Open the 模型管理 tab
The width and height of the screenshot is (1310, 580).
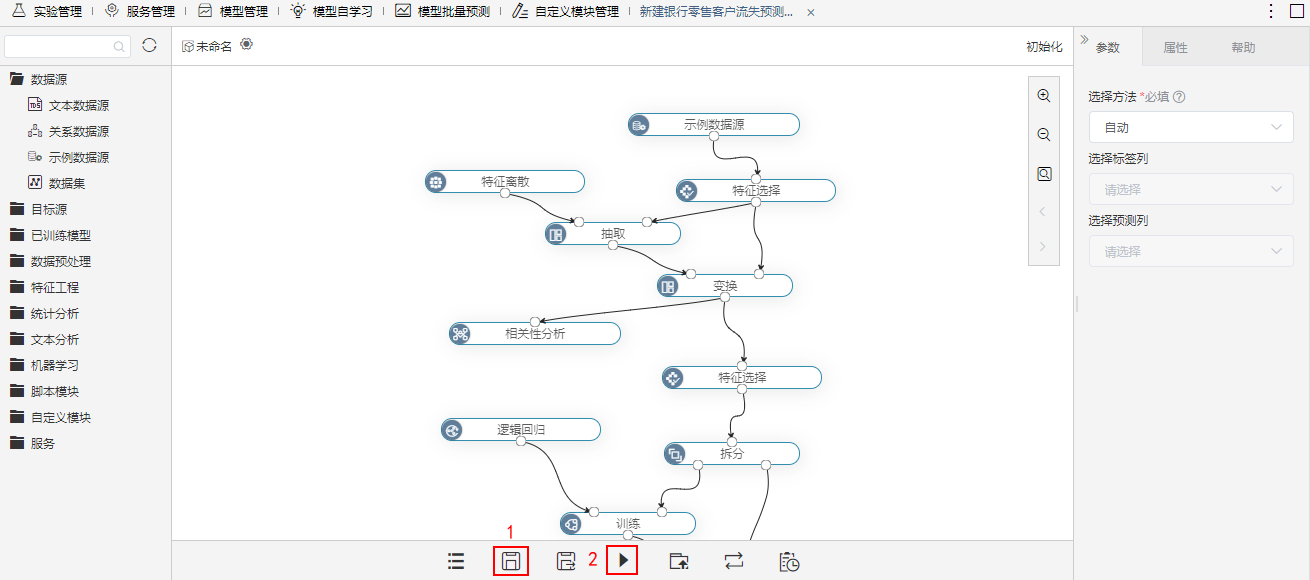tap(232, 12)
